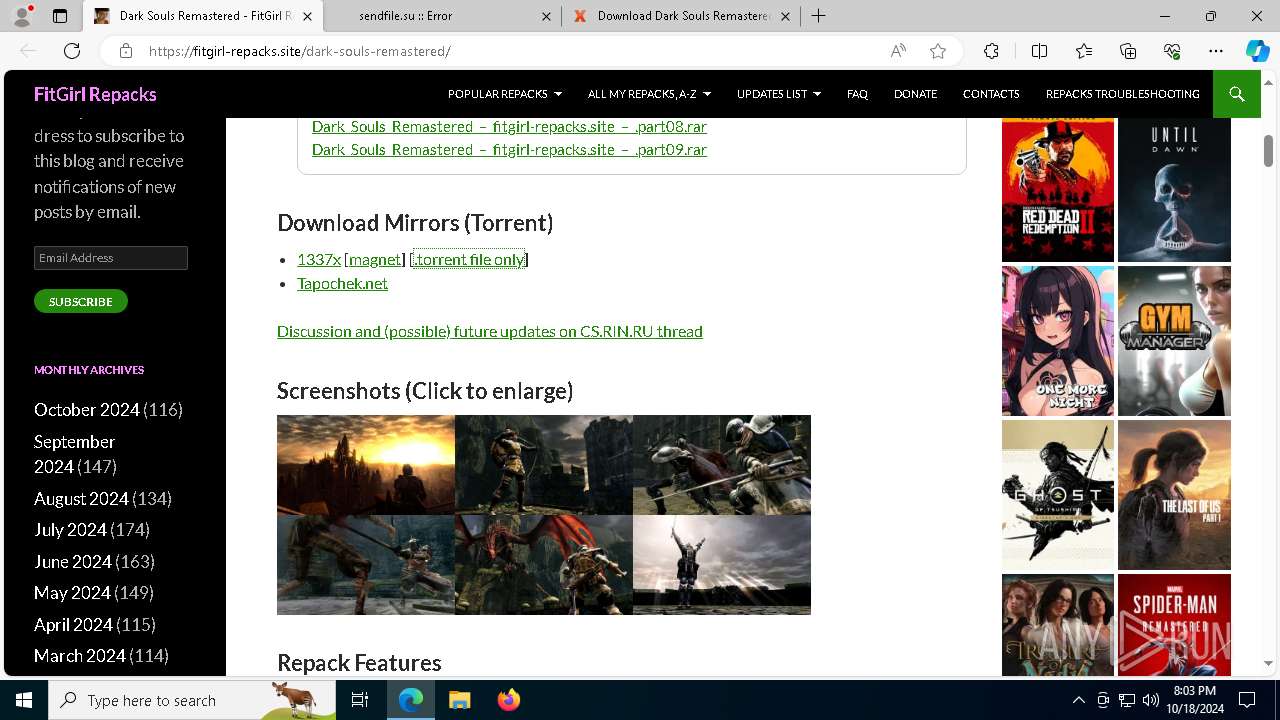The image size is (1280, 720).
Task: Open Repacks Troubleshooting menu item
Action: click(x=1122, y=94)
